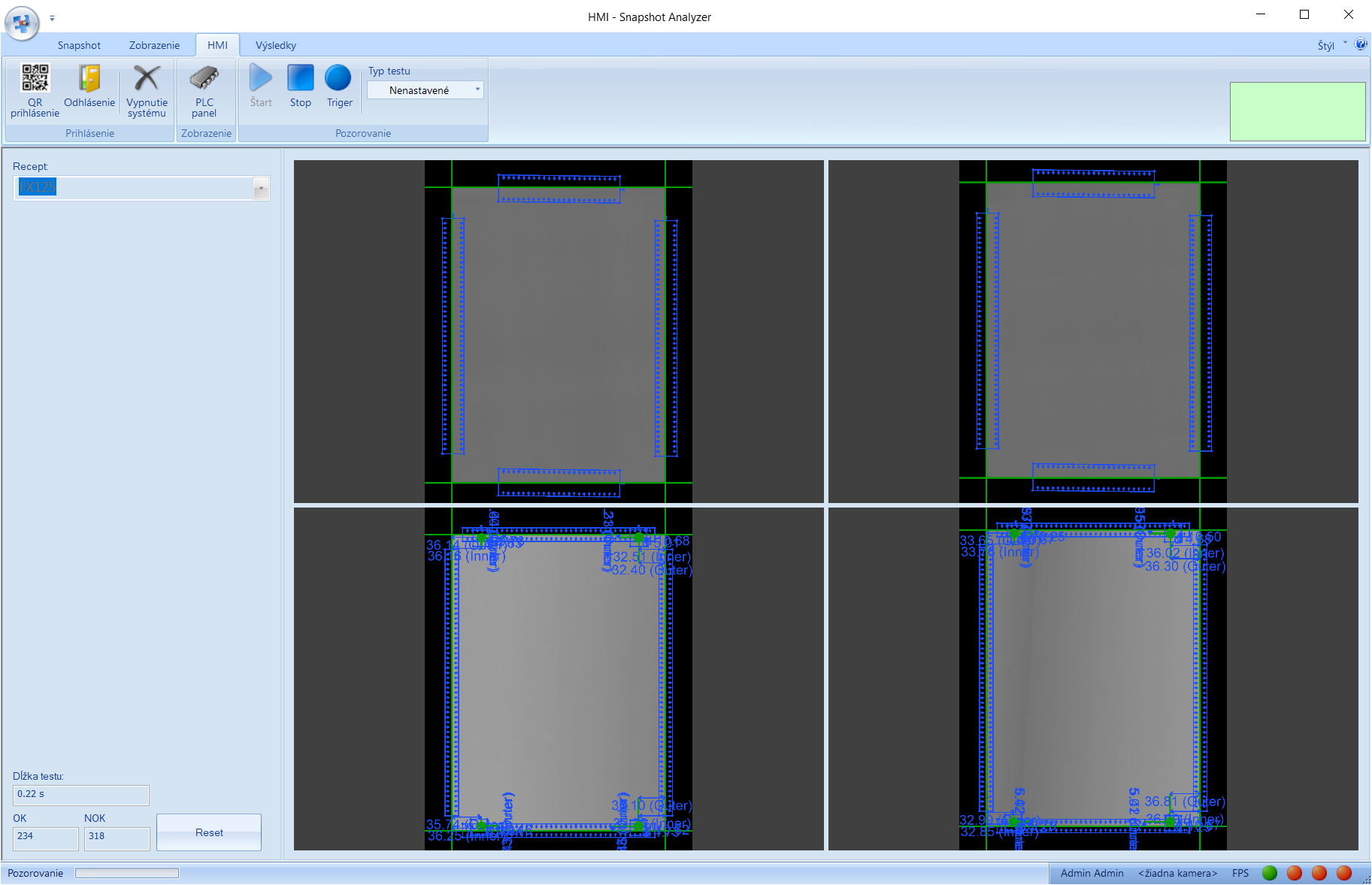Open the Zobrazenie ribbon tab
This screenshot has height=885, width=1372.
point(154,45)
